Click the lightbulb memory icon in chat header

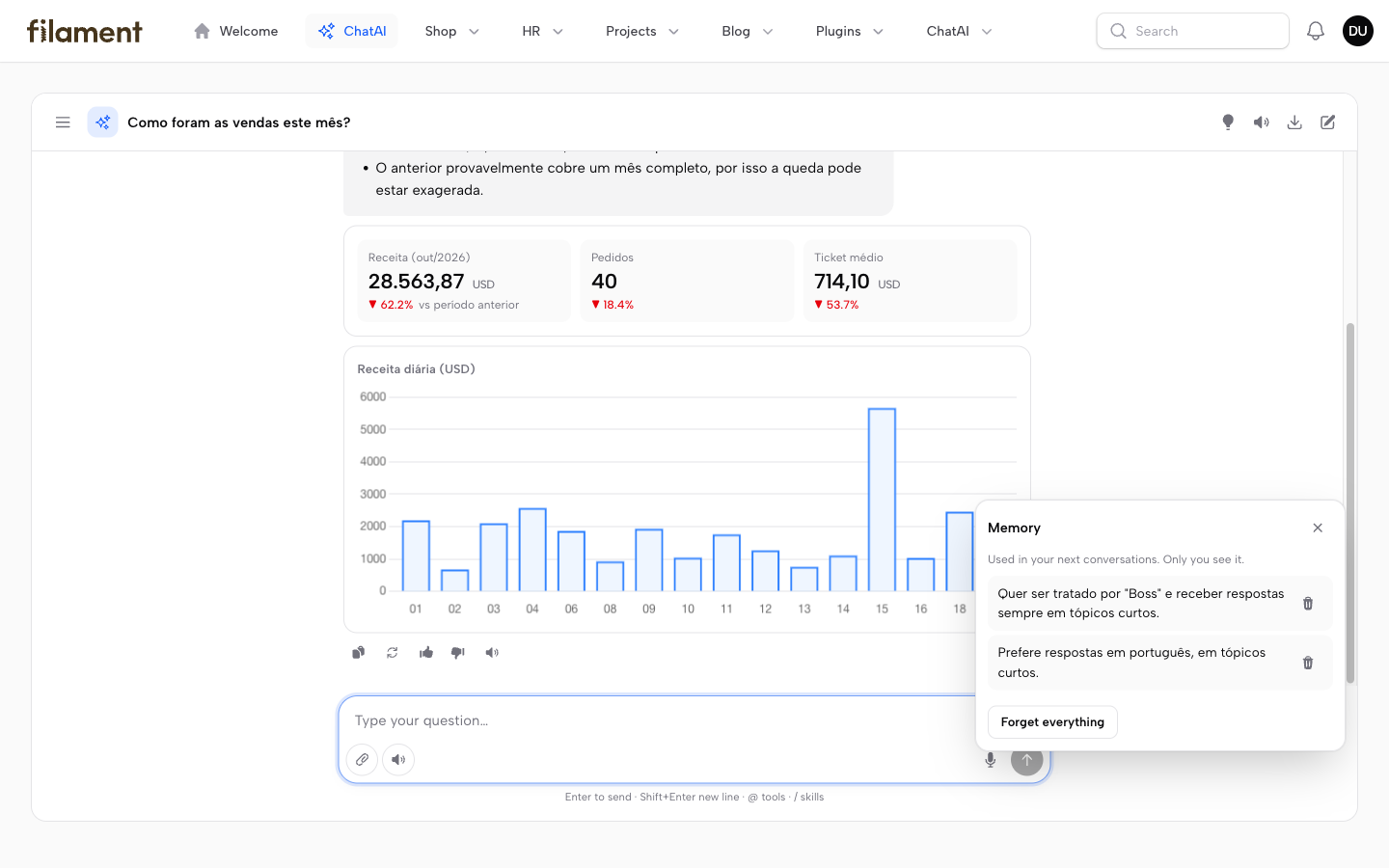[x=1228, y=122]
